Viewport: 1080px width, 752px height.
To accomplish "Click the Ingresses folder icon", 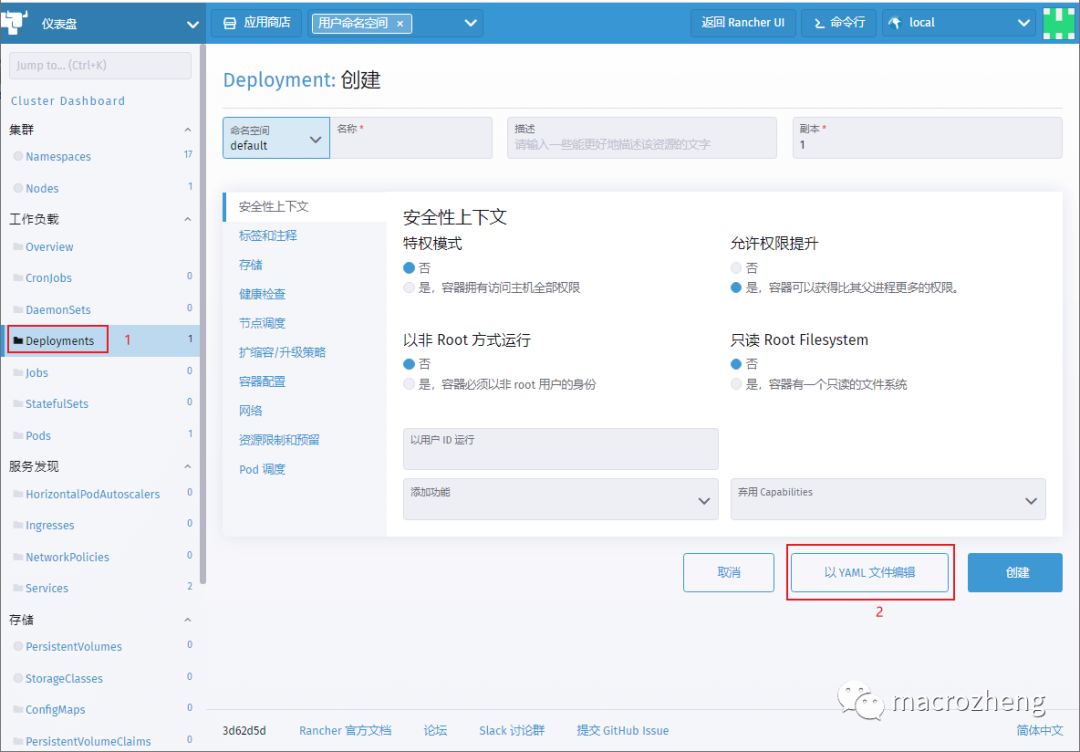I will [19, 525].
